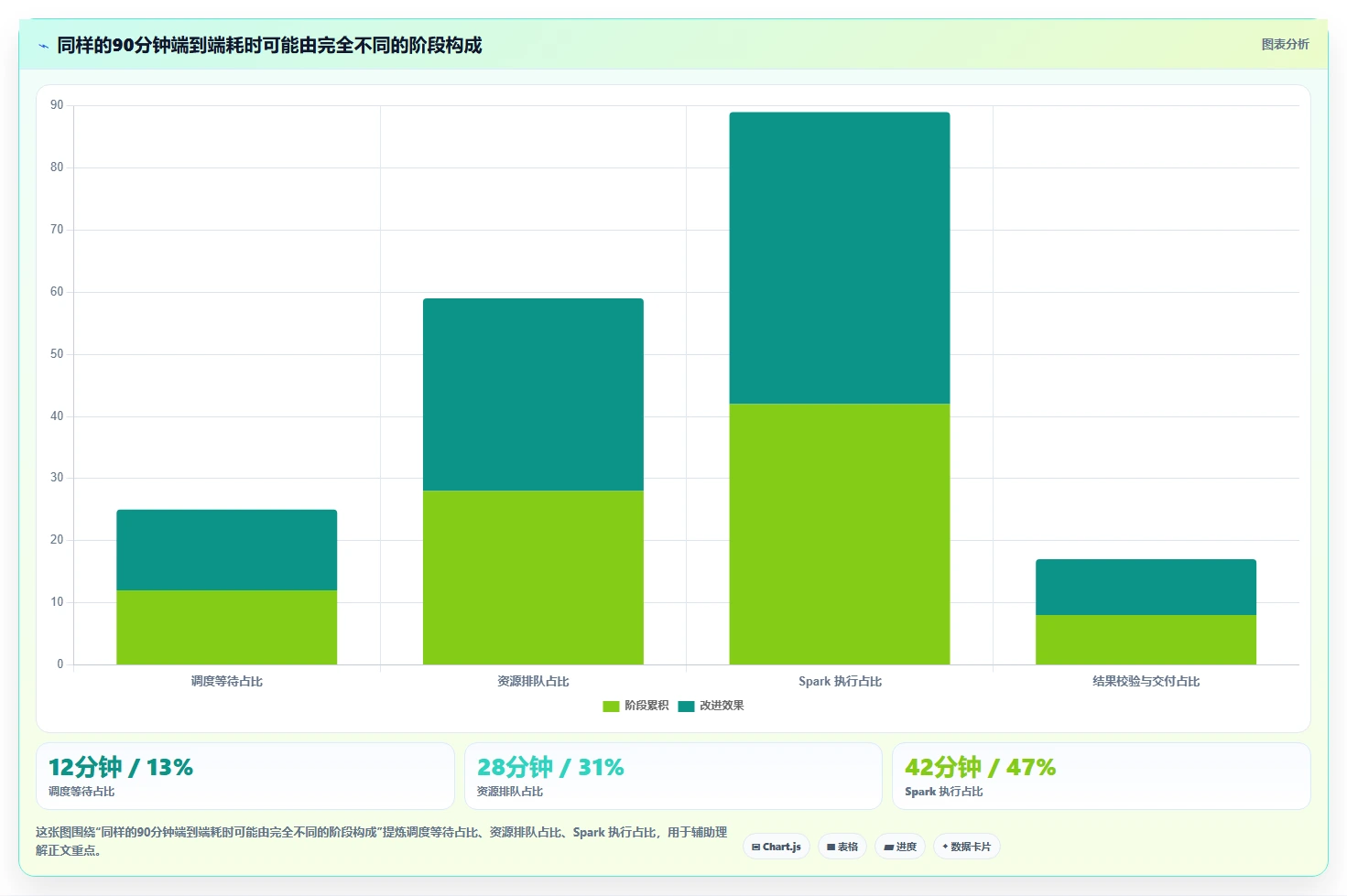Click the 结果校验与交付占比 x-axis label

coord(1146,681)
